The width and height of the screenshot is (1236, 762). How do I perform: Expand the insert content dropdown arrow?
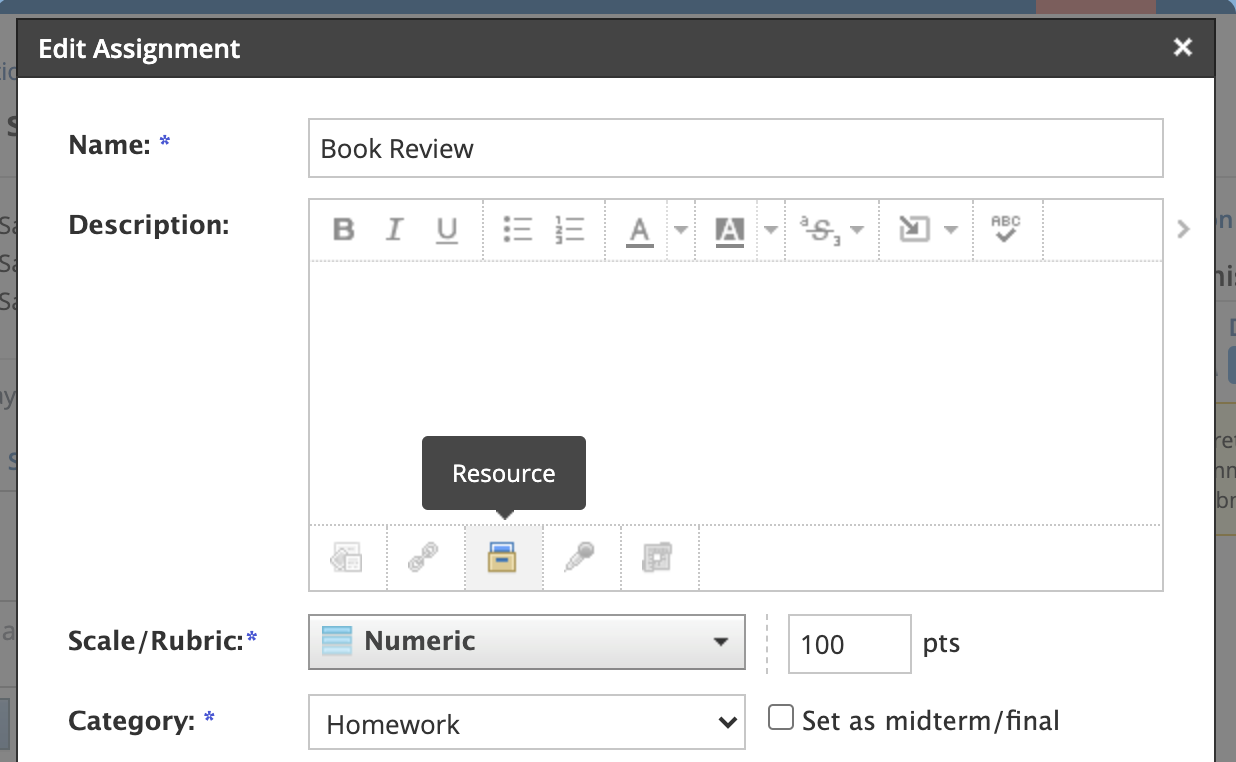click(x=950, y=230)
